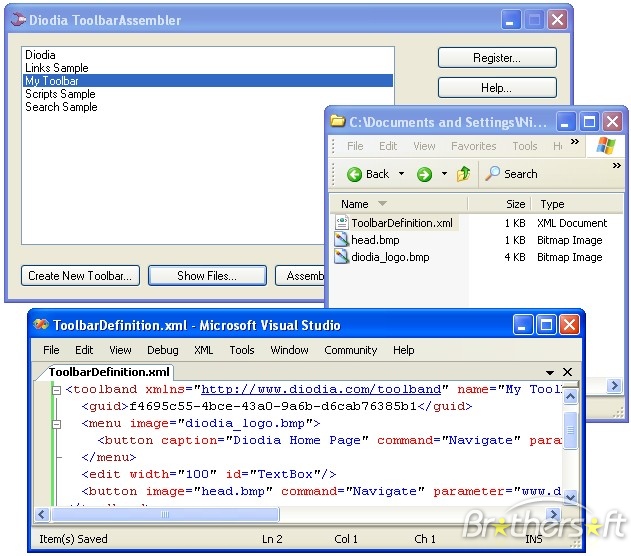The height and width of the screenshot is (556, 631).
Task: Click the editor scroll left arrow
Action: tap(41, 514)
